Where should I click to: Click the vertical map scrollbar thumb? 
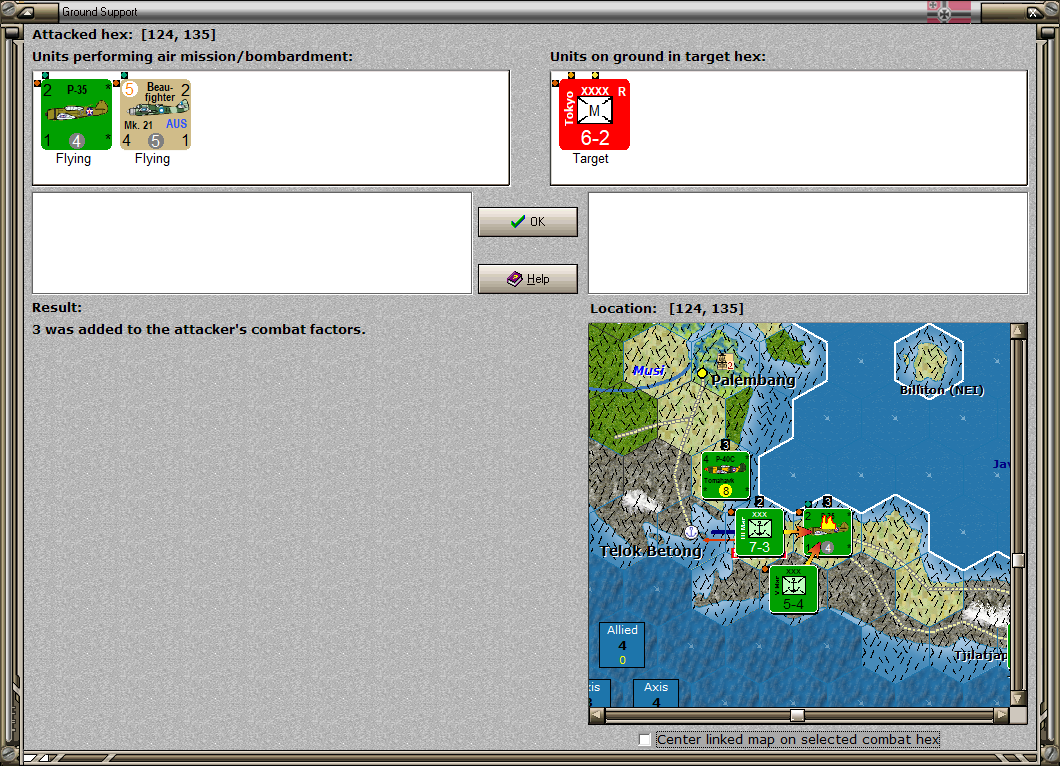[1018, 560]
